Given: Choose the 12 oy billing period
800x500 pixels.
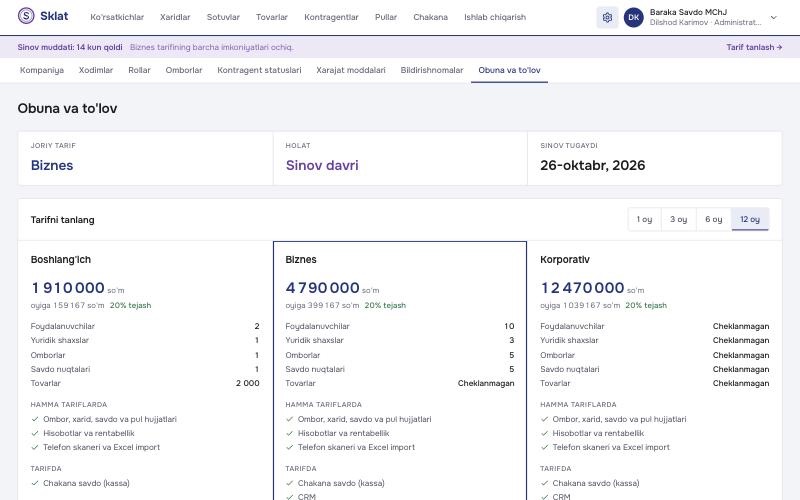Looking at the screenshot, I should pos(750,219).
